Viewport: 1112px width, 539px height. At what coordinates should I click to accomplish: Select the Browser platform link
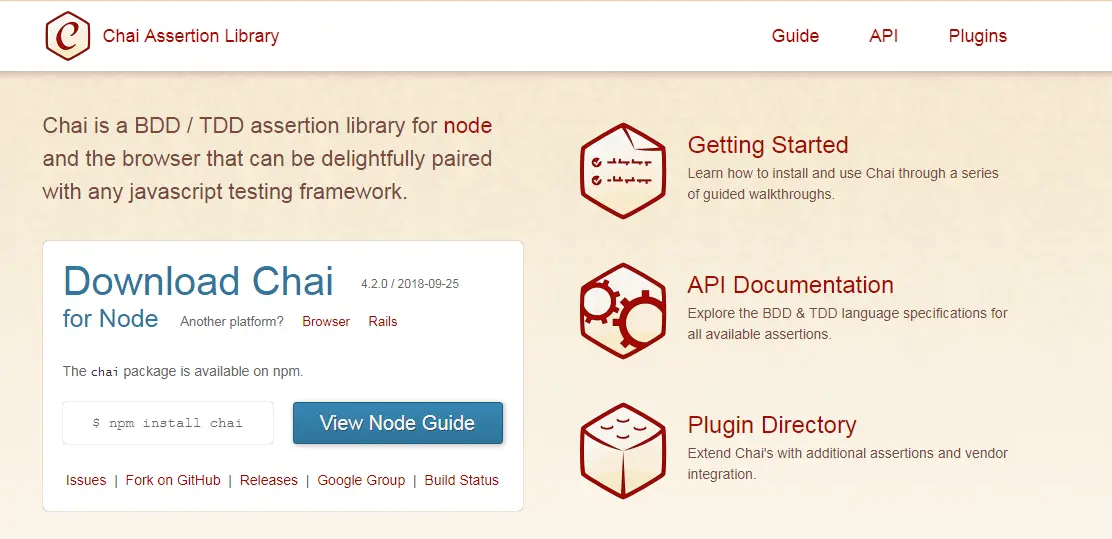click(326, 321)
